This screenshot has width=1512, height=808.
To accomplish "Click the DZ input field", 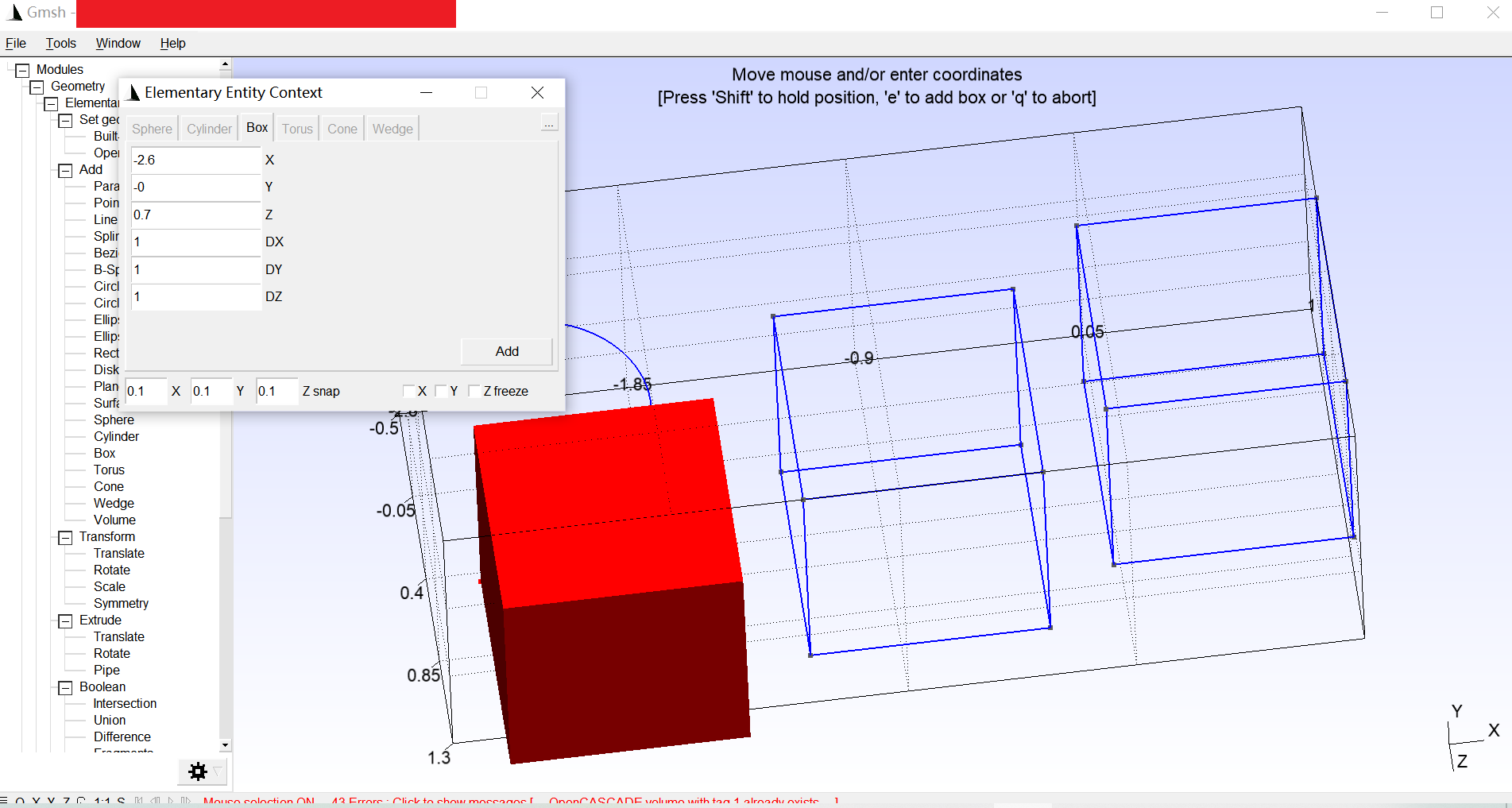I will 195,297.
